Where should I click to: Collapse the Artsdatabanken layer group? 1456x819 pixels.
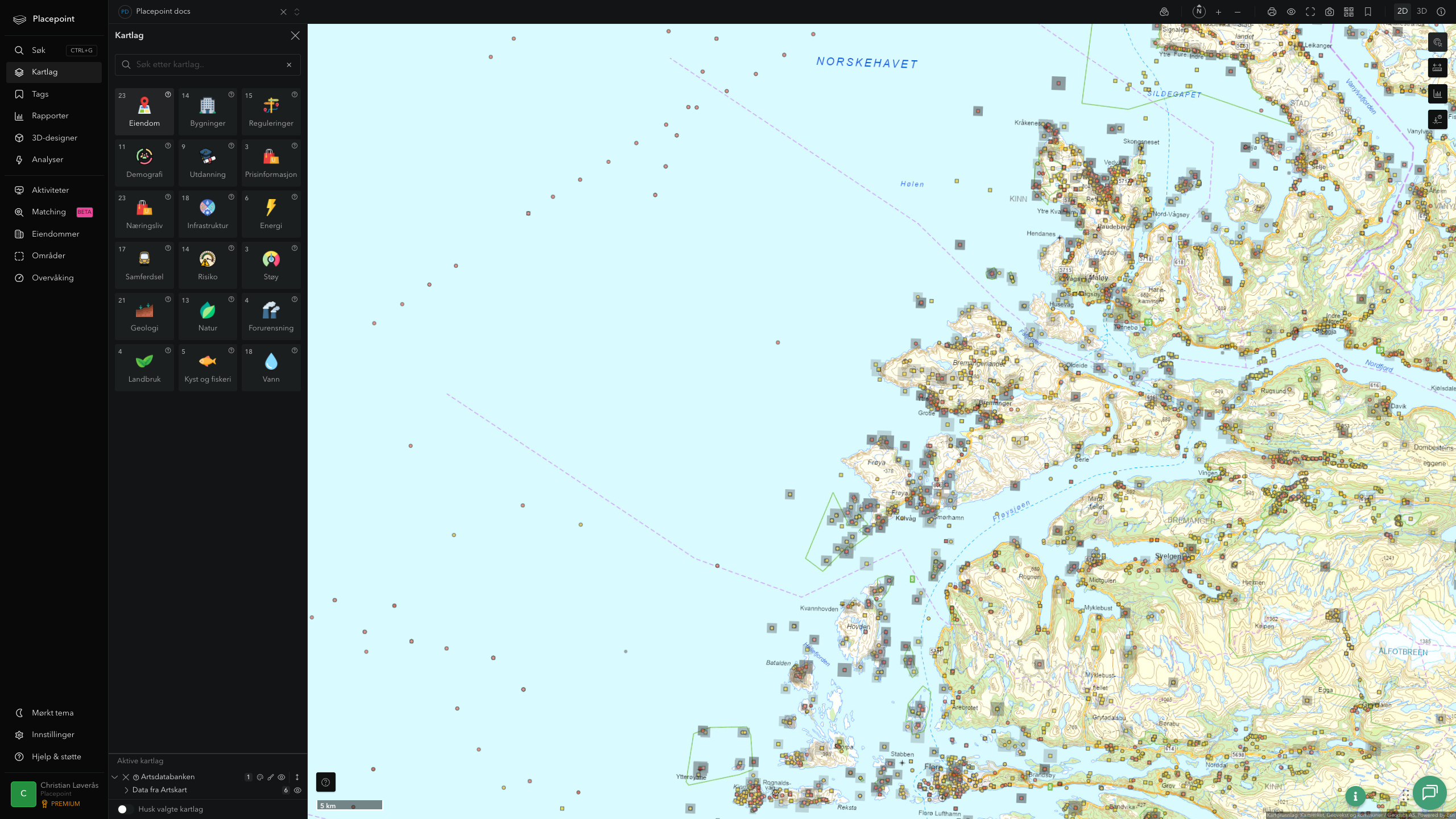point(115,777)
